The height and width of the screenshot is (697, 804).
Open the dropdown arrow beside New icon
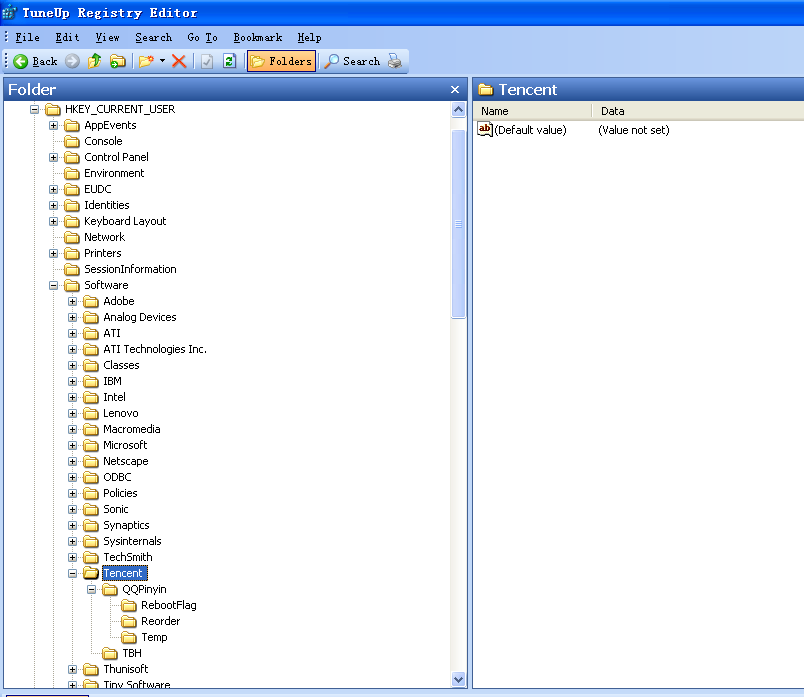pyautogui.click(x=162, y=61)
